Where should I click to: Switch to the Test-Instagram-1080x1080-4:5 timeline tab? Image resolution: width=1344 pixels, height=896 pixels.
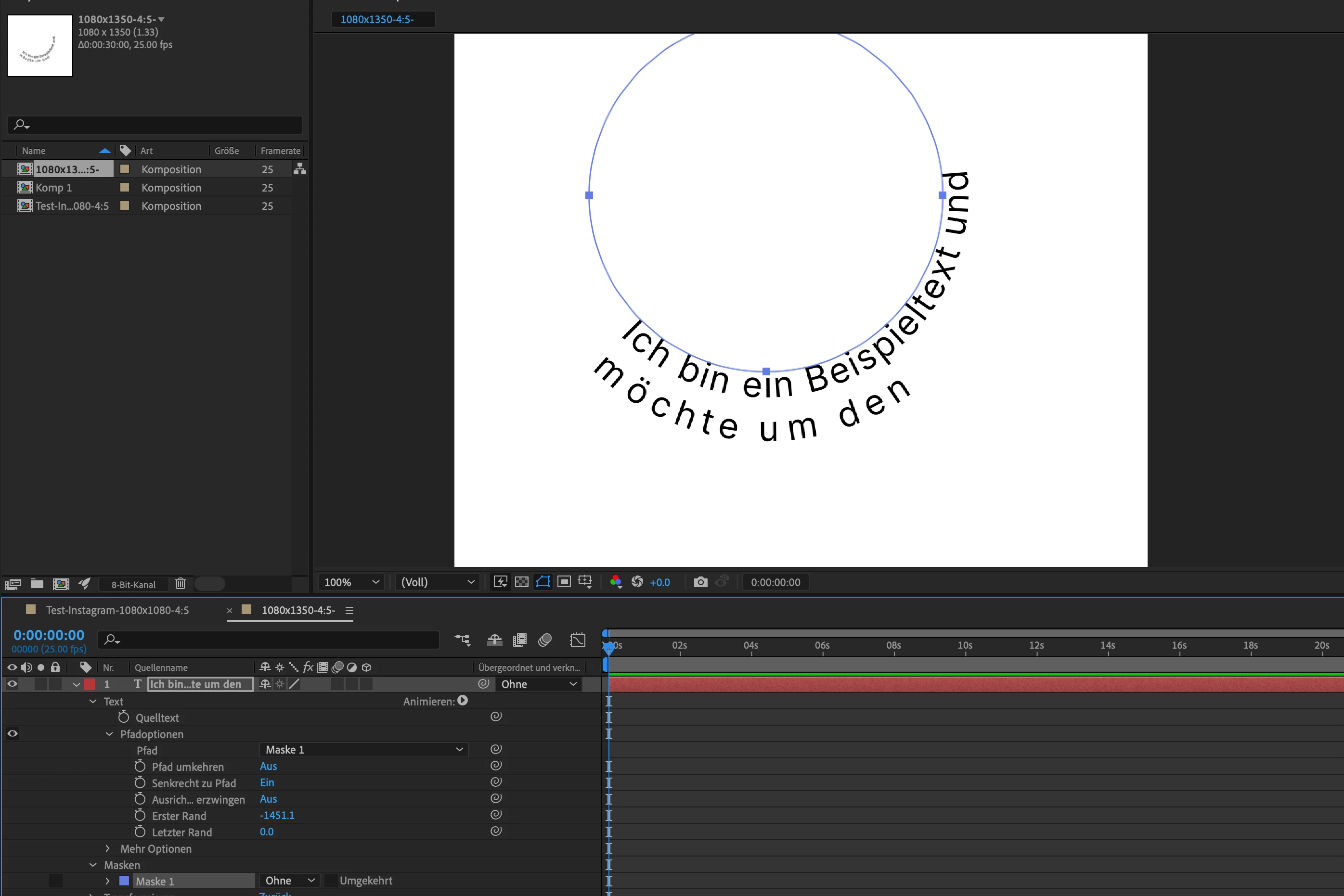click(x=117, y=610)
